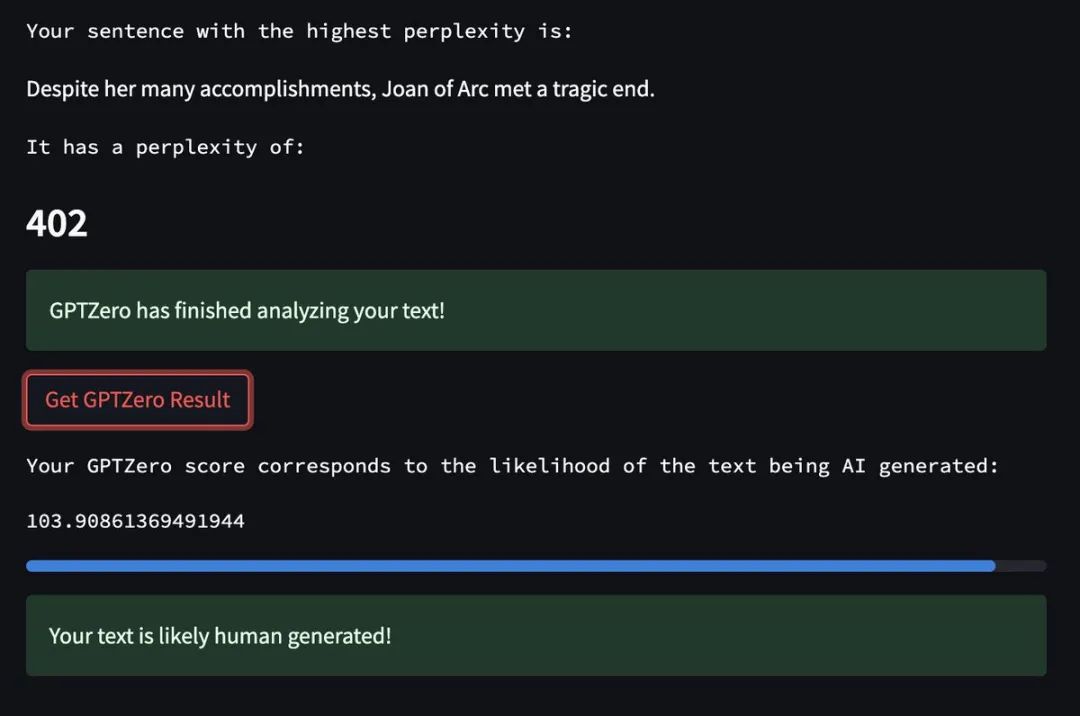This screenshot has width=1080, height=716.
Task: Click the unfilled dark end of progress bar
Action: (x=1021, y=566)
